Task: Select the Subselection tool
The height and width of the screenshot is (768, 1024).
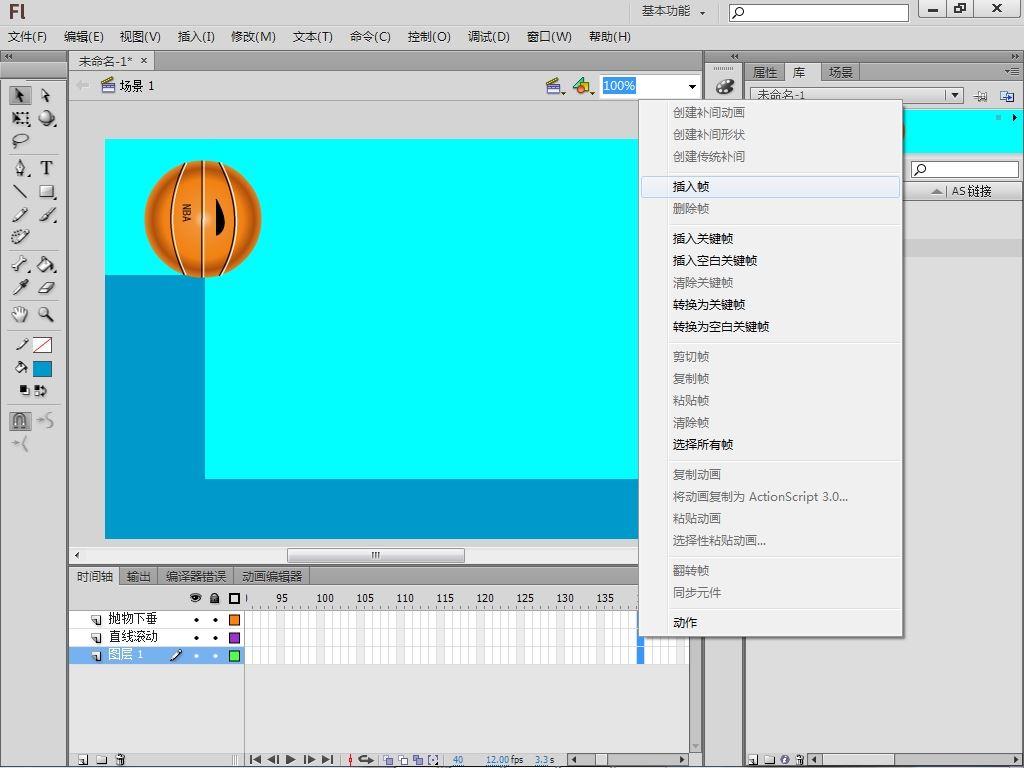Action: tap(46, 95)
